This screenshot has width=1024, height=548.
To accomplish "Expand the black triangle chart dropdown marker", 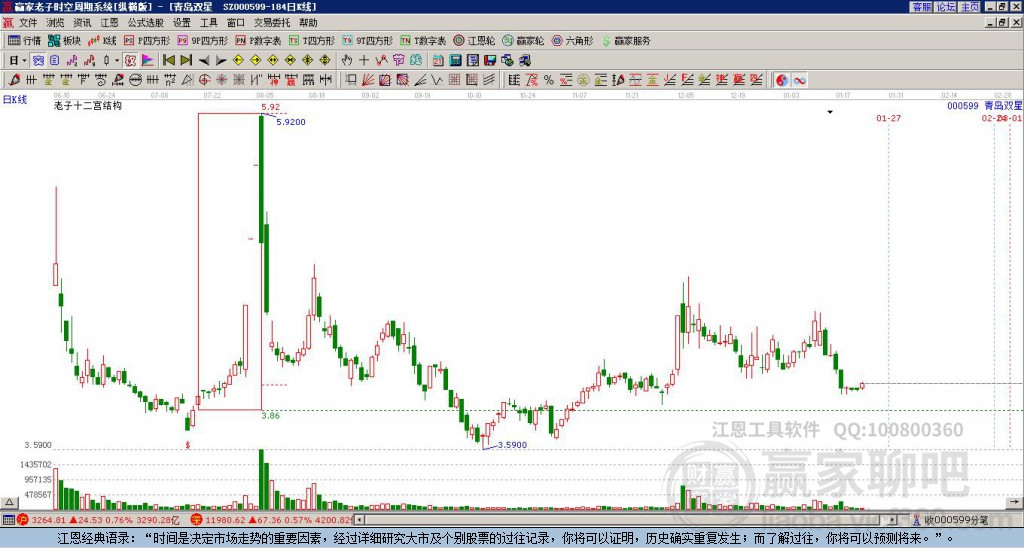I will click(829, 113).
